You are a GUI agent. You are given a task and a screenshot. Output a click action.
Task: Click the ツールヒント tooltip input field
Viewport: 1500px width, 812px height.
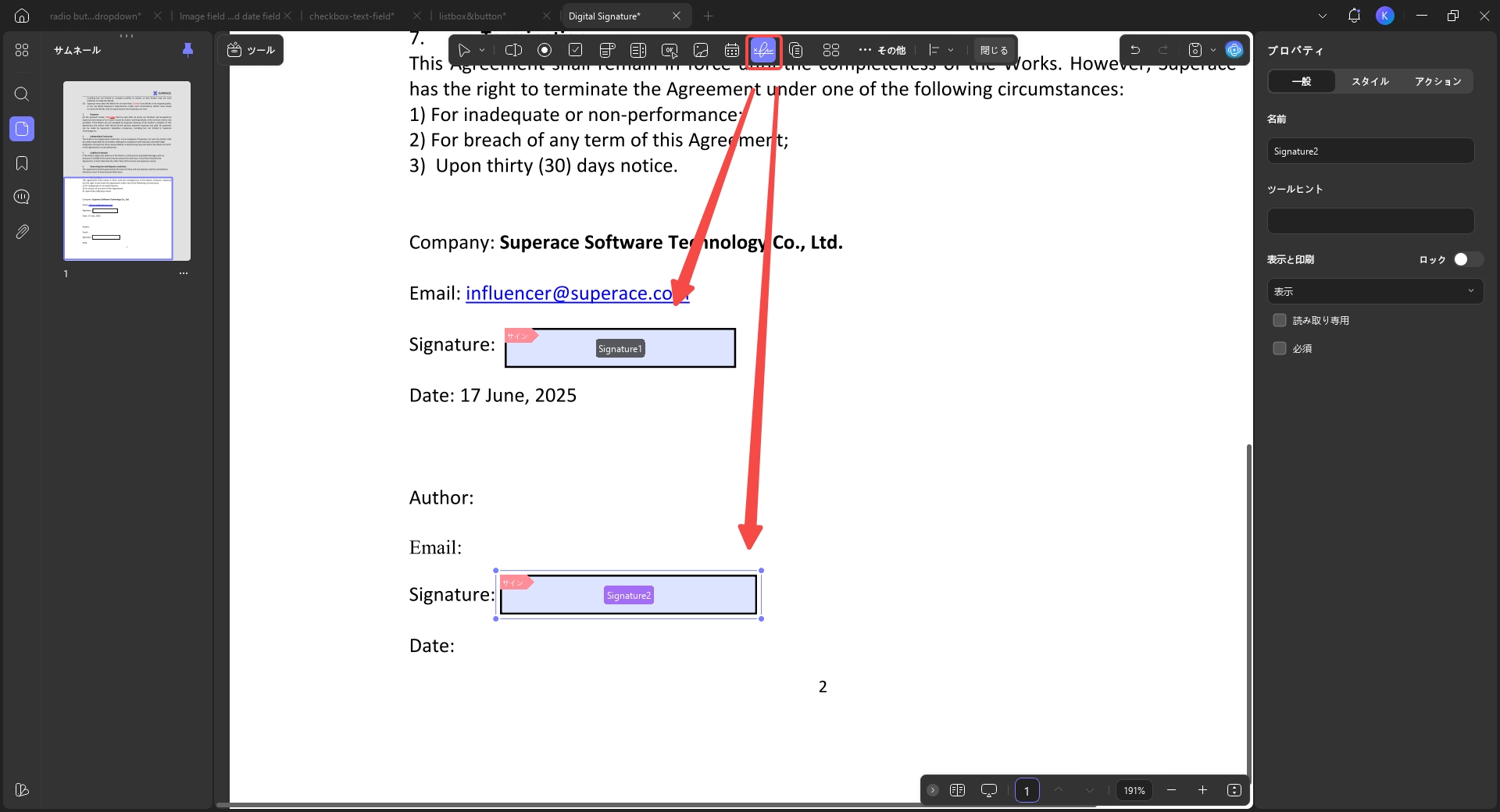1370,221
